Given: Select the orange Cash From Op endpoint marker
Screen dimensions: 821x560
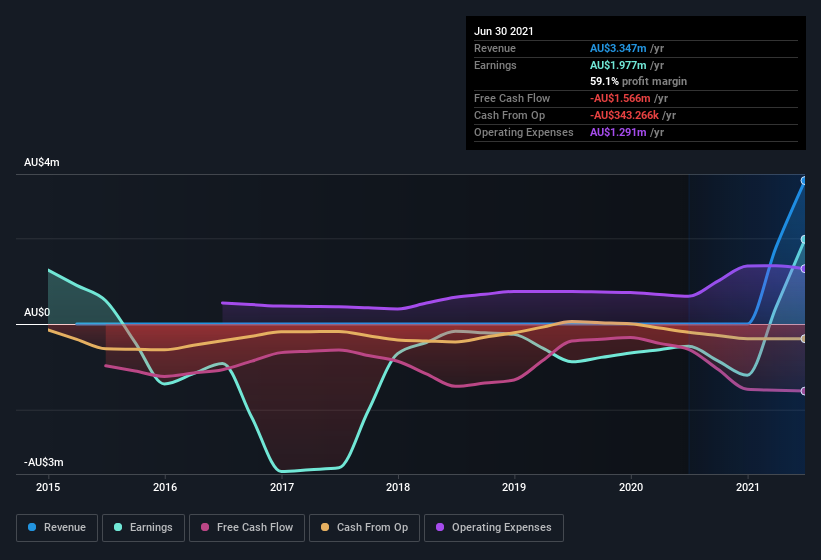Looking at the screenshot, I should click(x=804, y=339).
